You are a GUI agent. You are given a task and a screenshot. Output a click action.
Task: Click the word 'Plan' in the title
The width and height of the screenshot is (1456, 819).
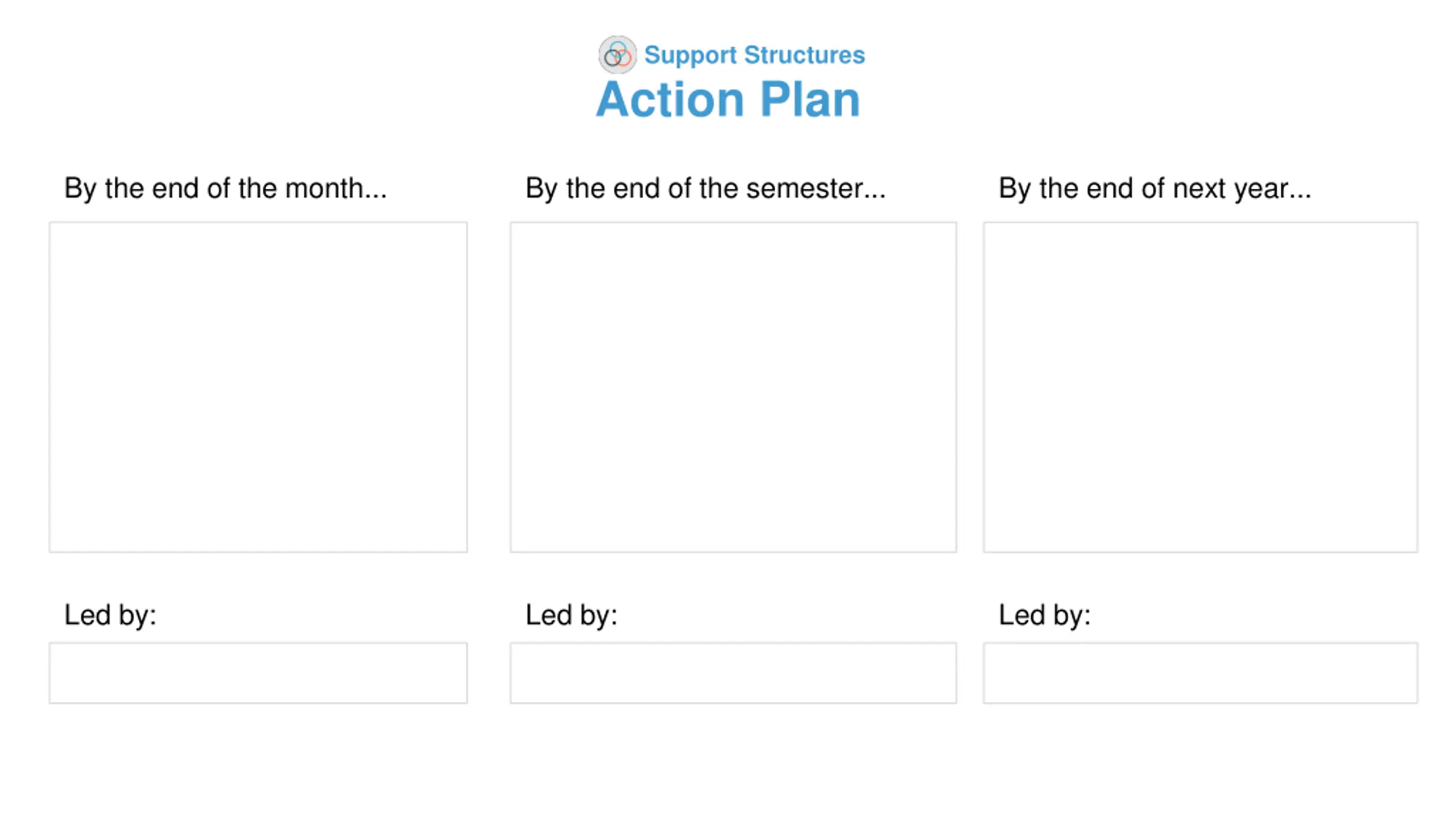pos(810,99)
